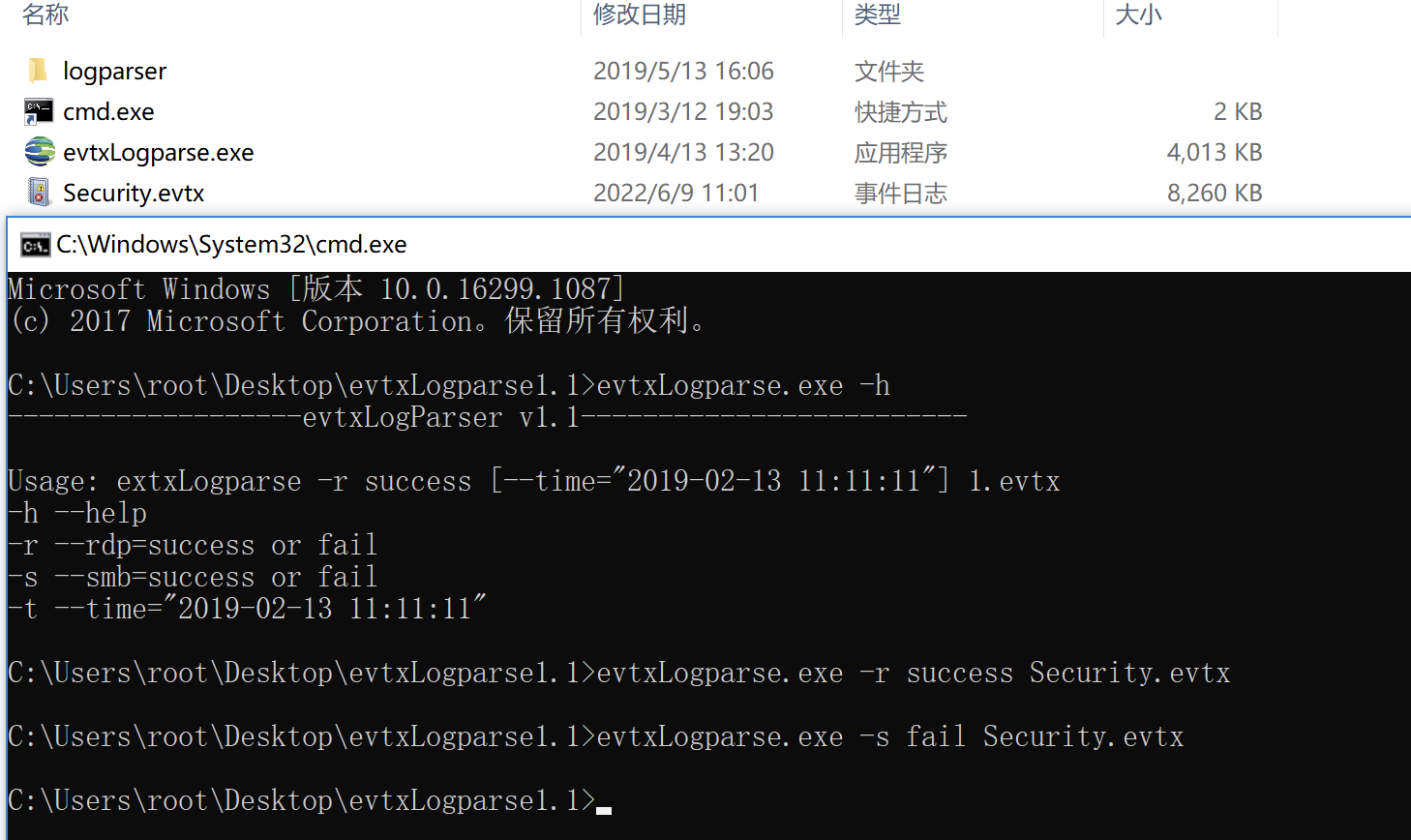The image size is (1411, 840).
Task: Select the Security.evtx file name
Action: pos(134,193)
